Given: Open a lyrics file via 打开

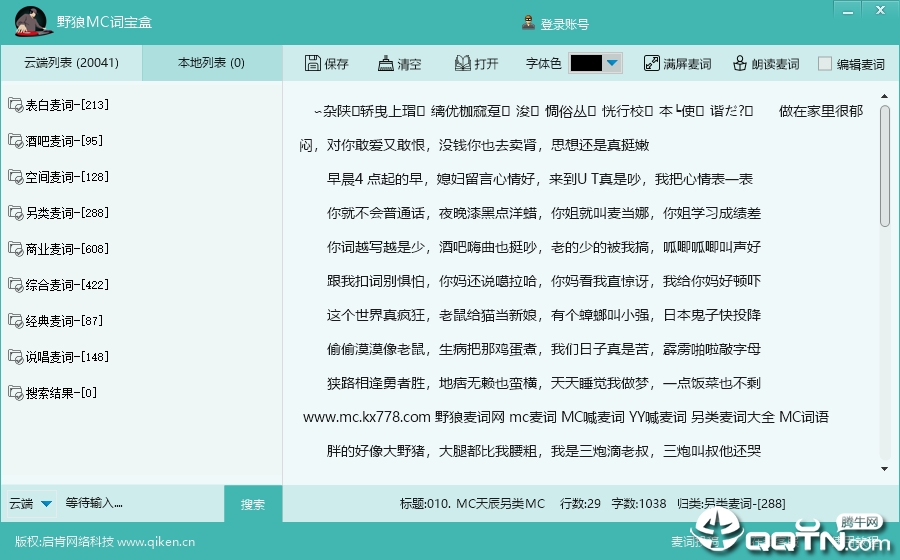Looking at the screenshot, I should coord(476,63).
